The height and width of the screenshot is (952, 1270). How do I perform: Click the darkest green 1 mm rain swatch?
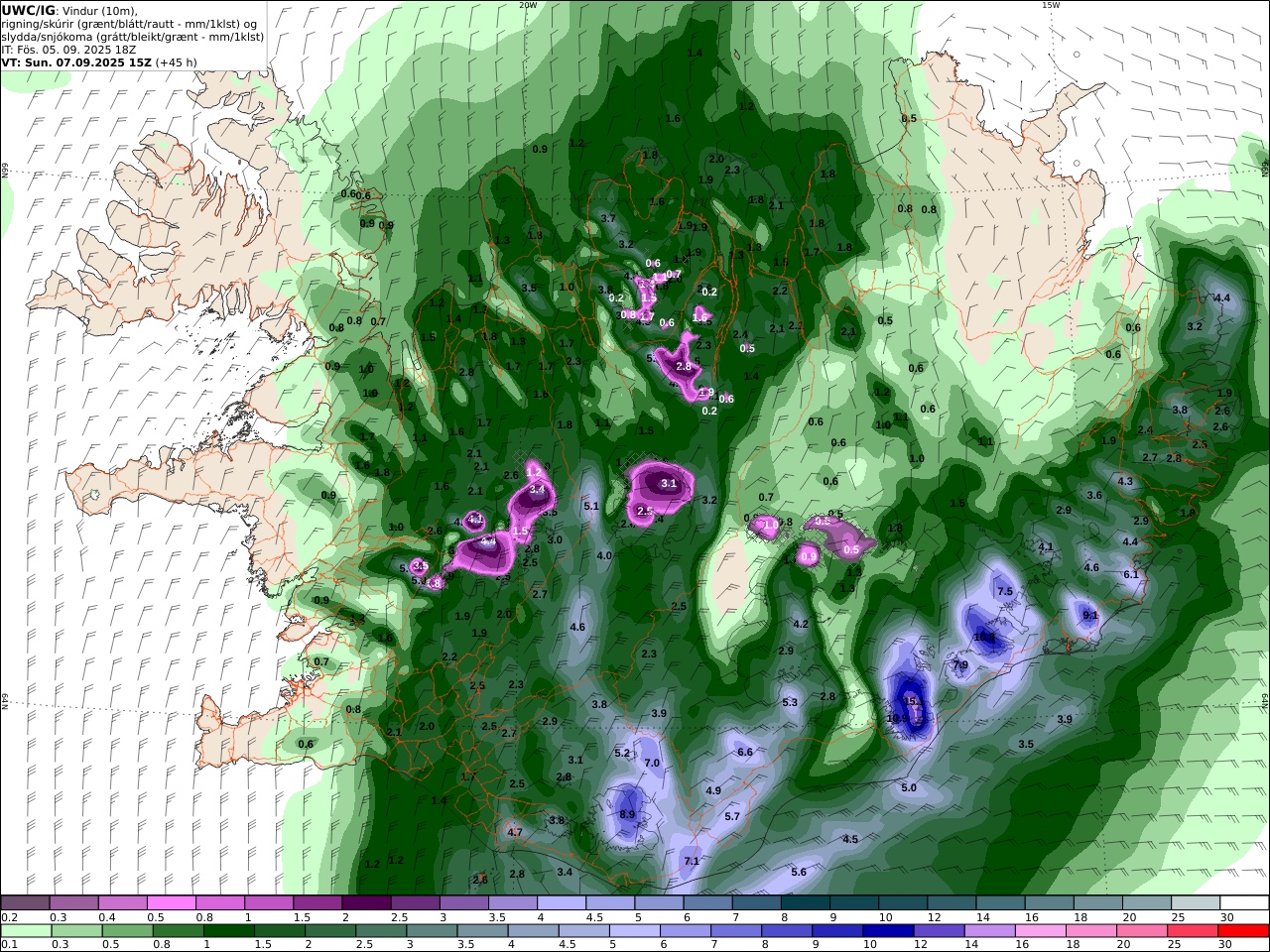[229, 931]
